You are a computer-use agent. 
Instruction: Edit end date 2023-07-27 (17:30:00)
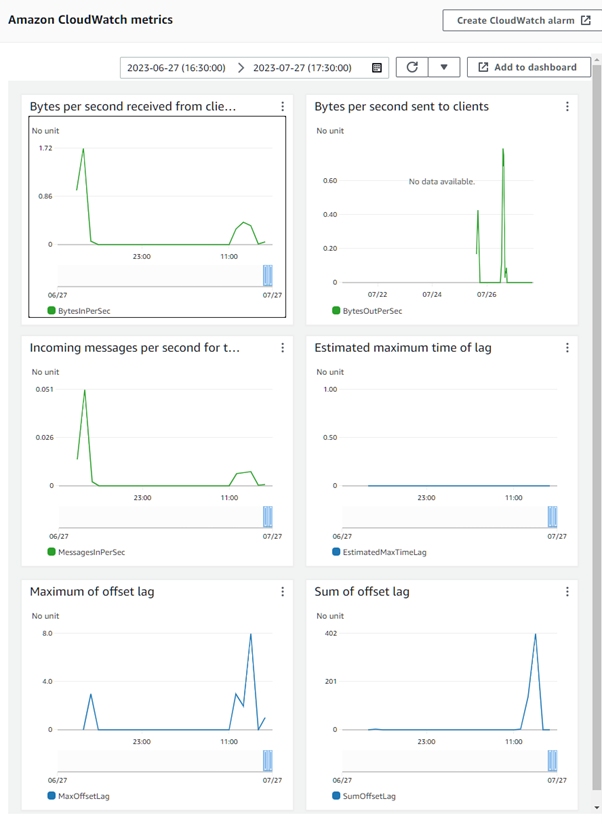point(302,68)
